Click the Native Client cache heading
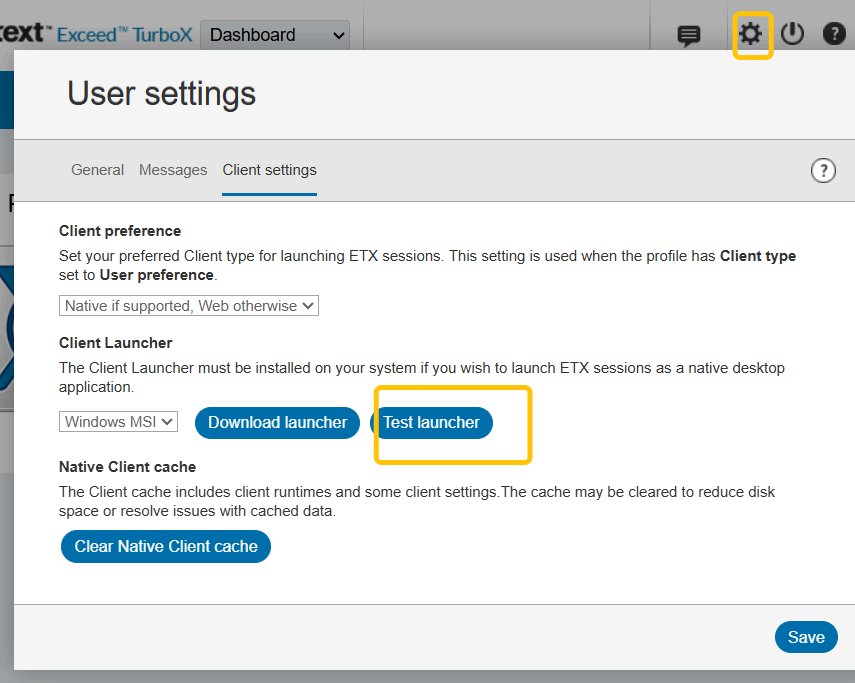855x683 pixels. coord(127,467)
